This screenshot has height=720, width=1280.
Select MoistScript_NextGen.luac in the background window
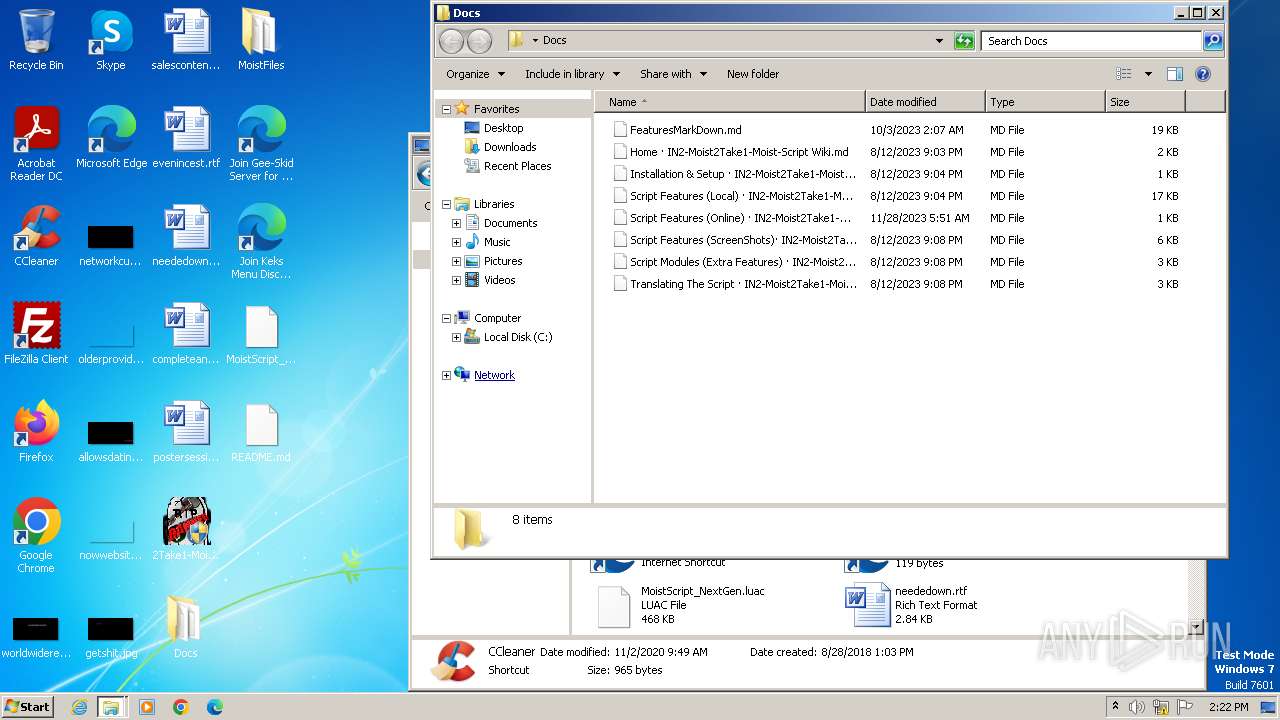click(x=680, y=605)
